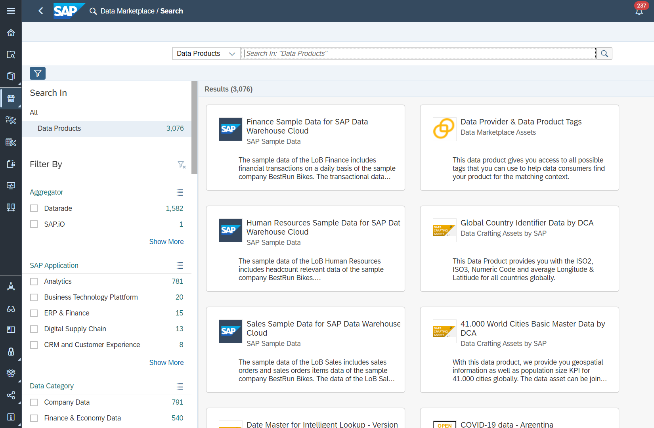The image size is (654, 428).
Task: Open the Repository Explorer sidebar icon
Action: coord(11,54)
